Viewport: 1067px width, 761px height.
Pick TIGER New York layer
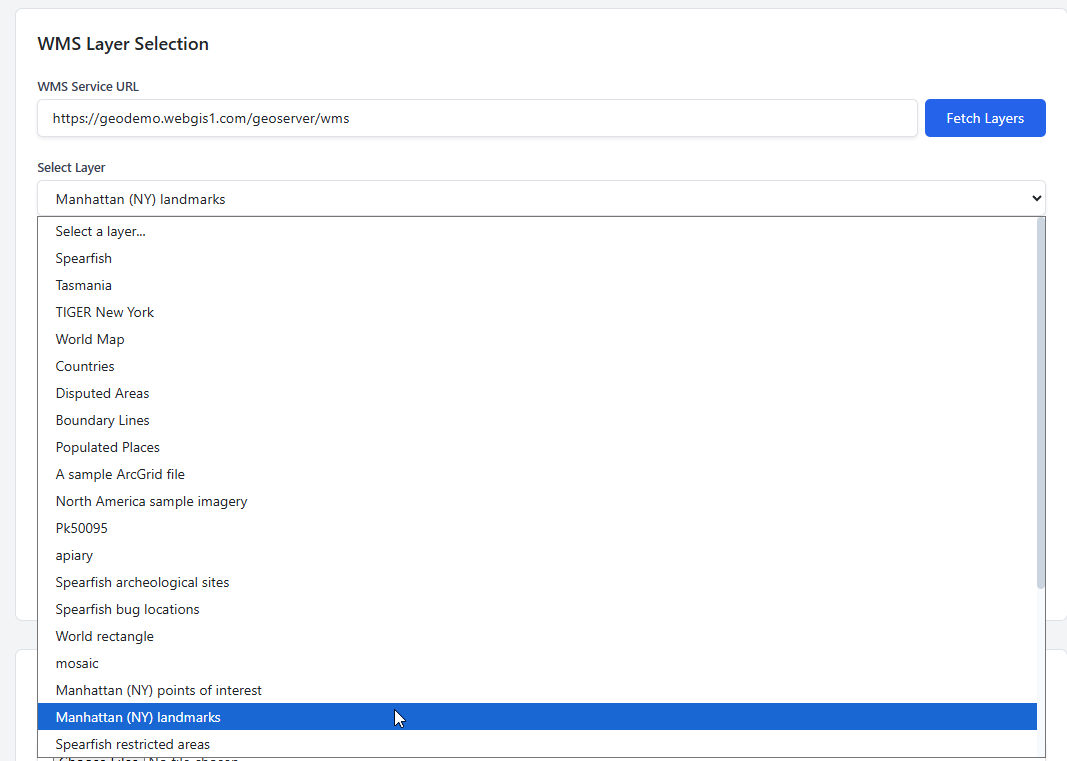click(x=105, y=312)
